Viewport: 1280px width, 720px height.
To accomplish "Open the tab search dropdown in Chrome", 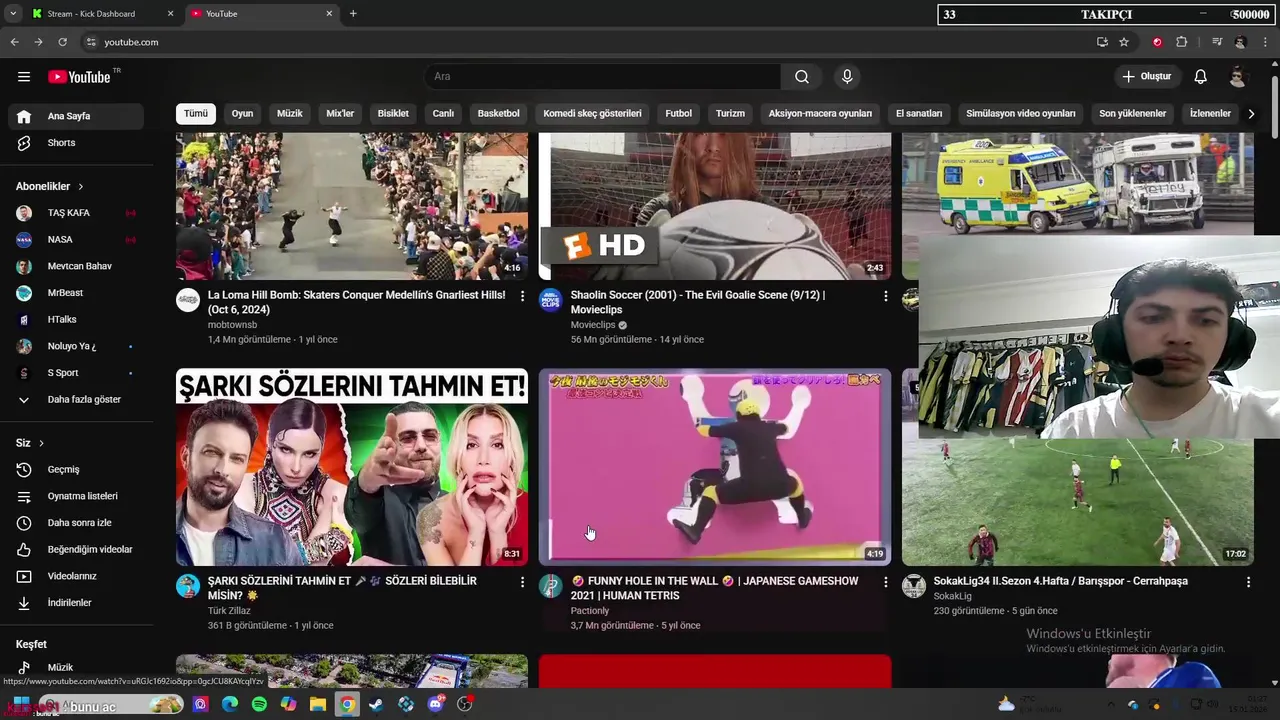I will click(x=12, y=14).
